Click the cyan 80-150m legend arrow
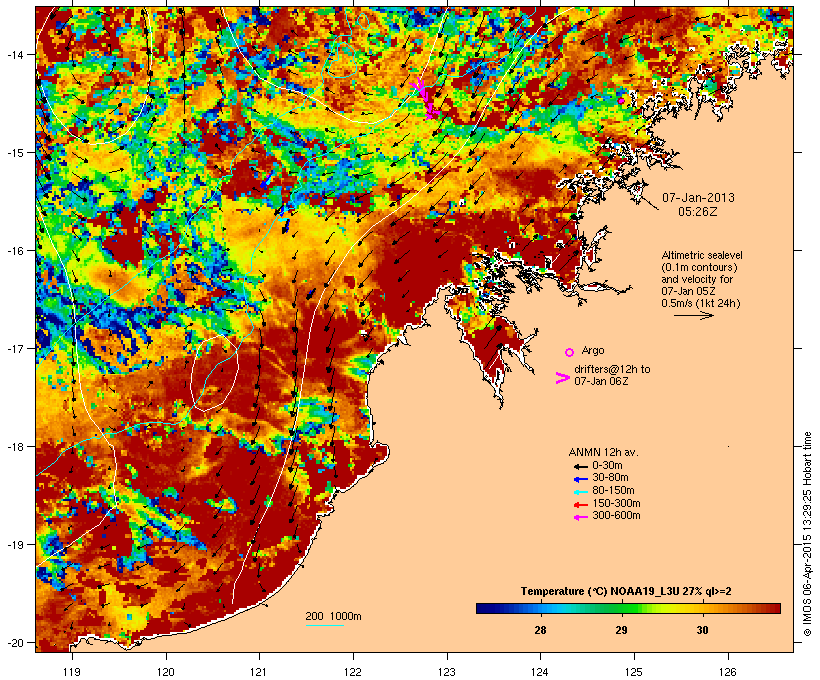Screen dimensions: 820x680 580,492
